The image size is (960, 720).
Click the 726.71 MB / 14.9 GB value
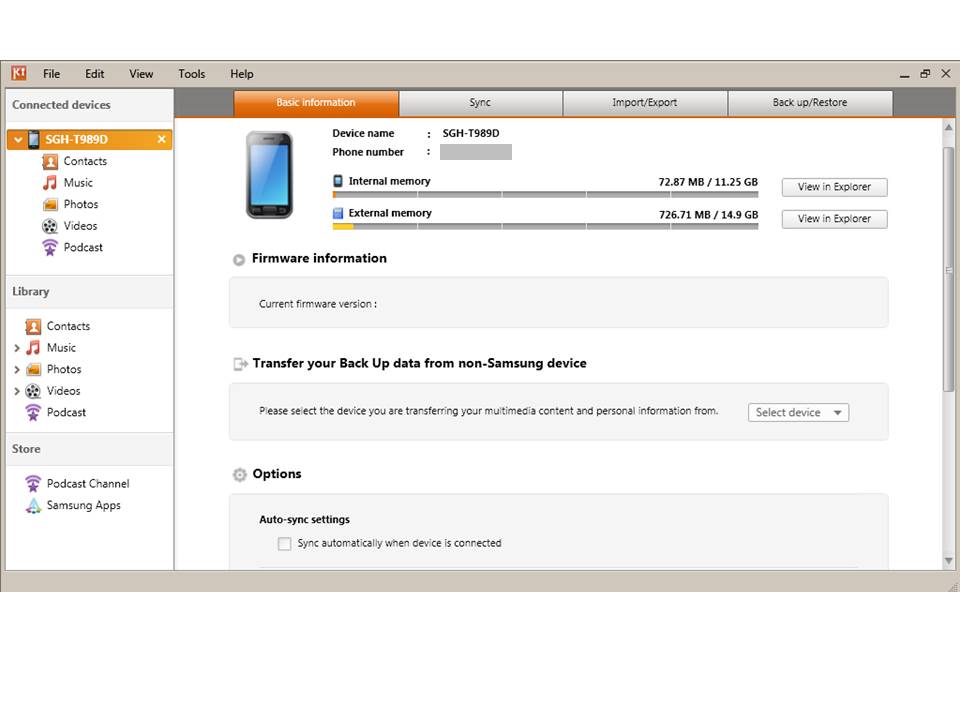coord(708,215)
